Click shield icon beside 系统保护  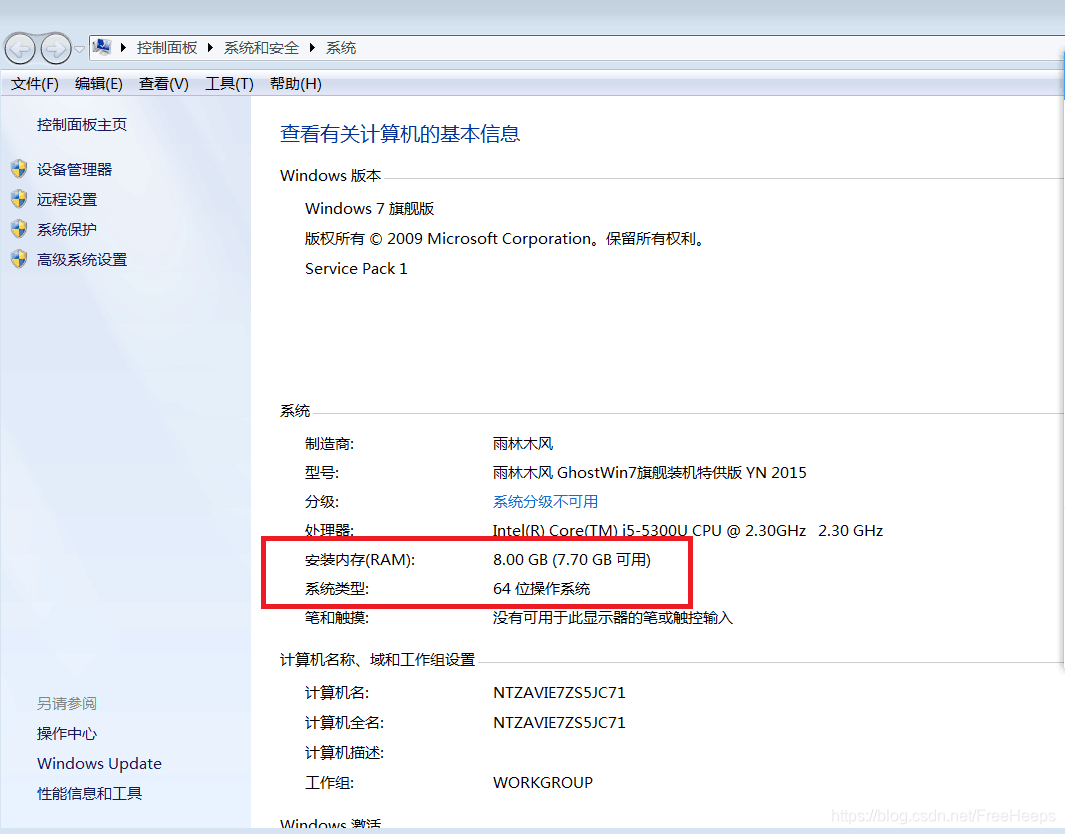click(x=19, y=228)
